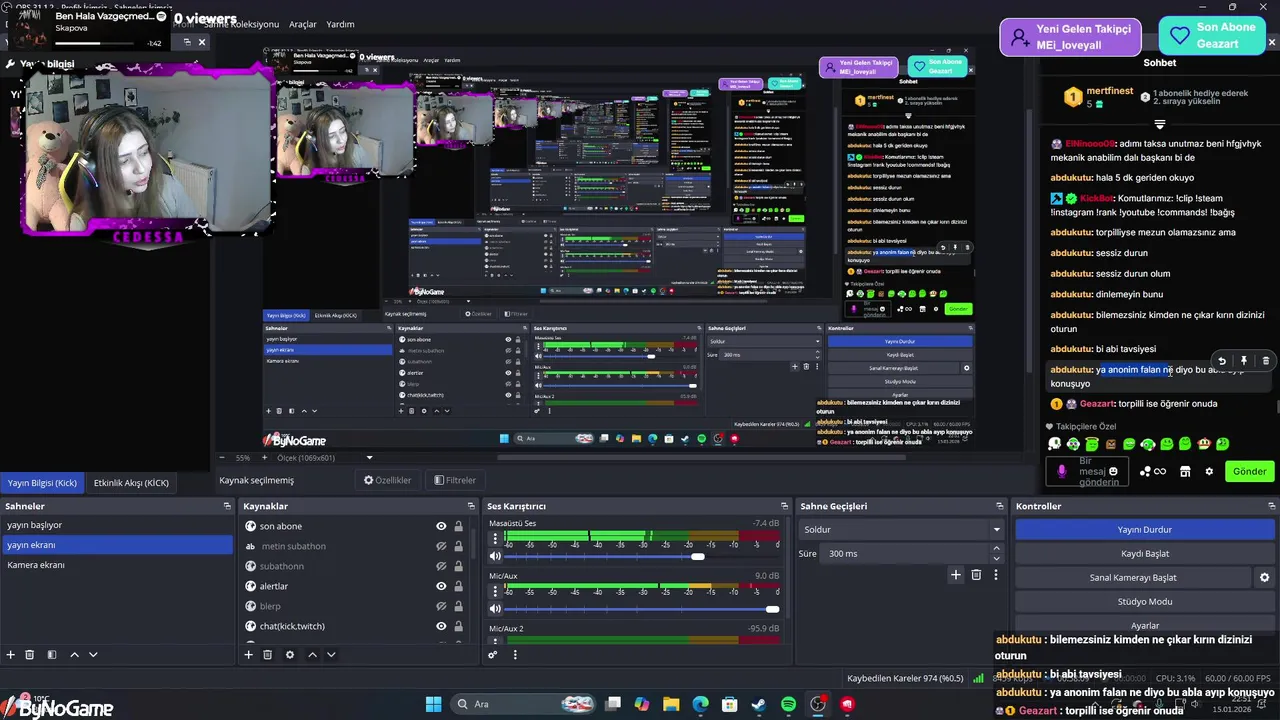Switch to Yayın Bilgisi (Kick) tab

click(x=42, y=483)
